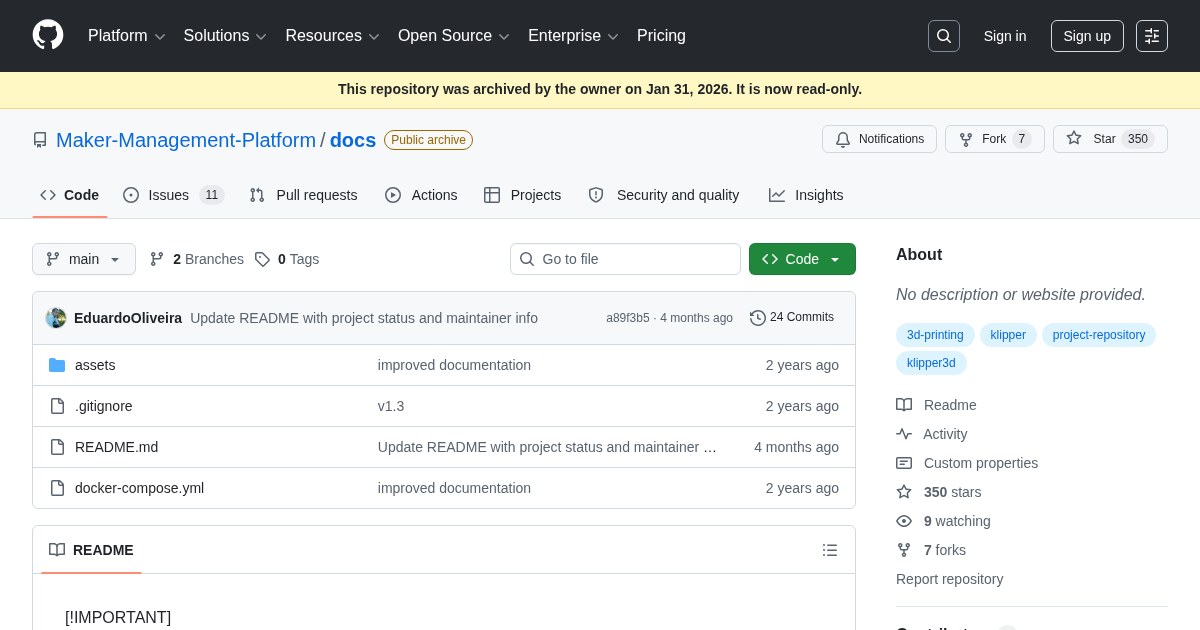Click the a89f3b5 commit hash
The height and width of the screenshot is (630, 1200).
pos(628,318)
